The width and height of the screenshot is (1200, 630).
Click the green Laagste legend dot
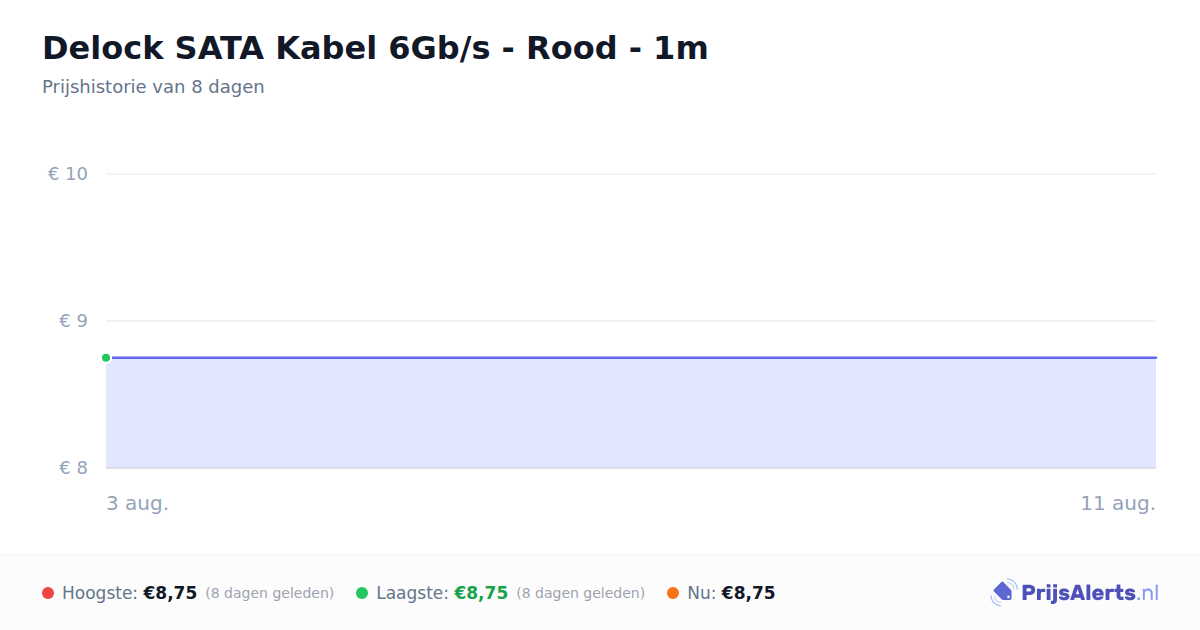point(362,593)
